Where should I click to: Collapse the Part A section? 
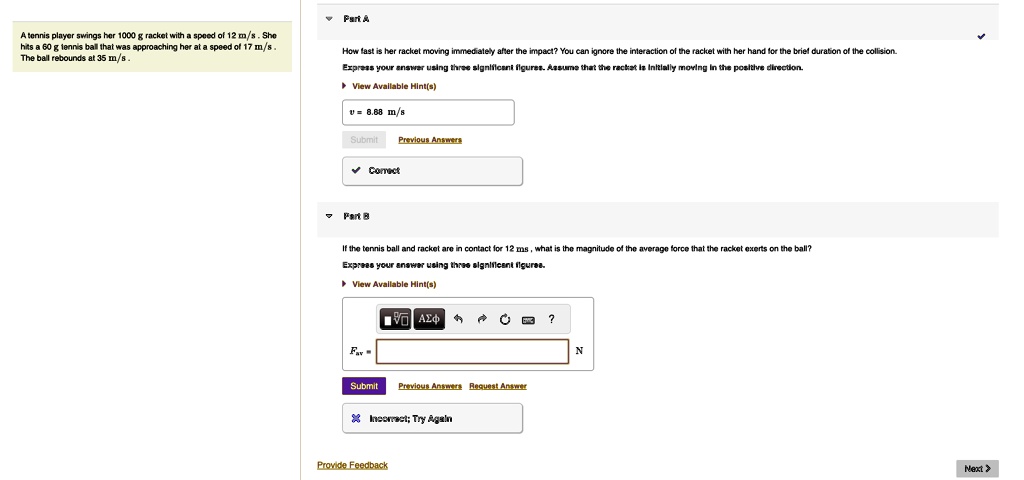pyautogui.click(x=330, y=19)
